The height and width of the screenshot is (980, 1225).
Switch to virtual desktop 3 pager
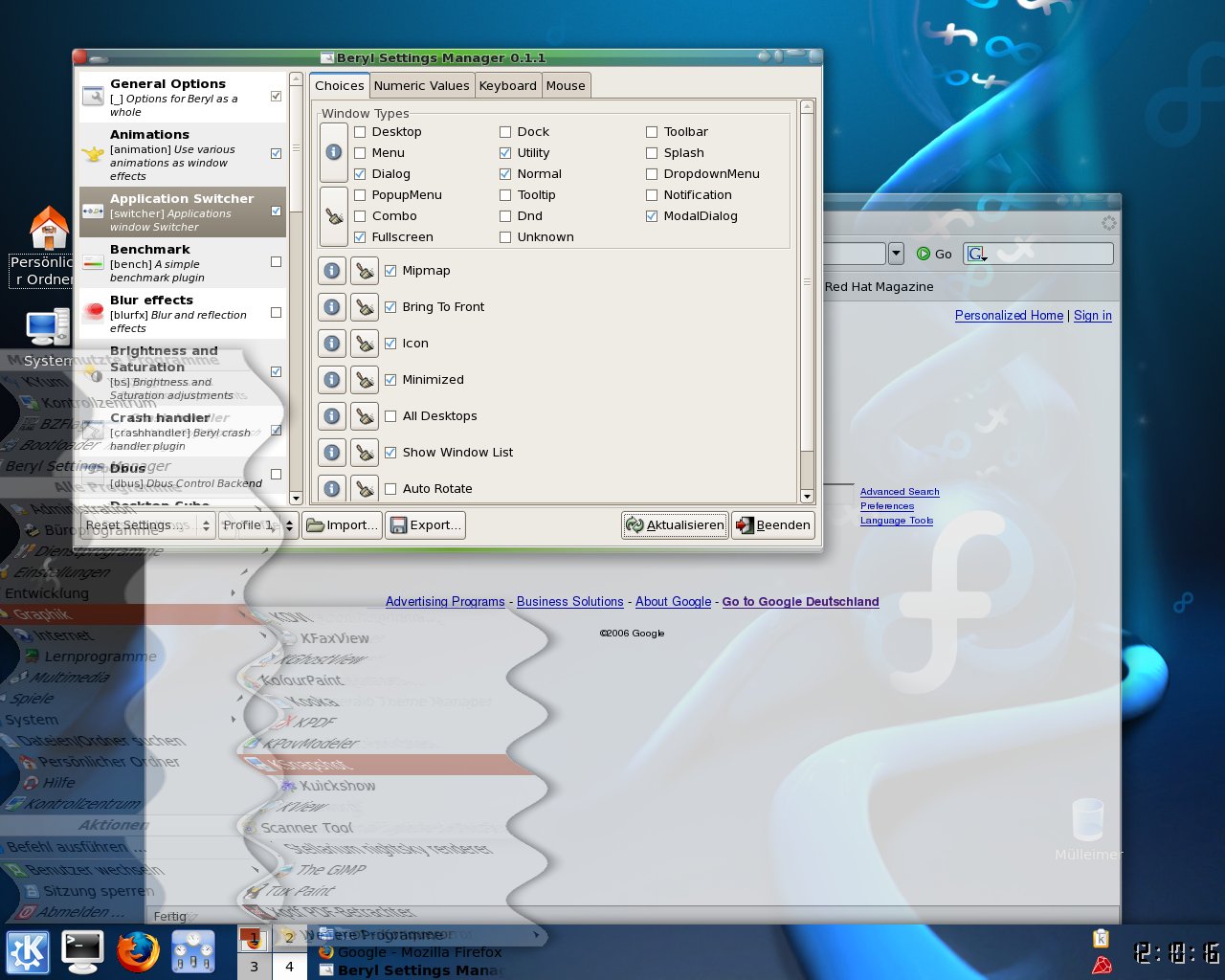pos(254,967)
